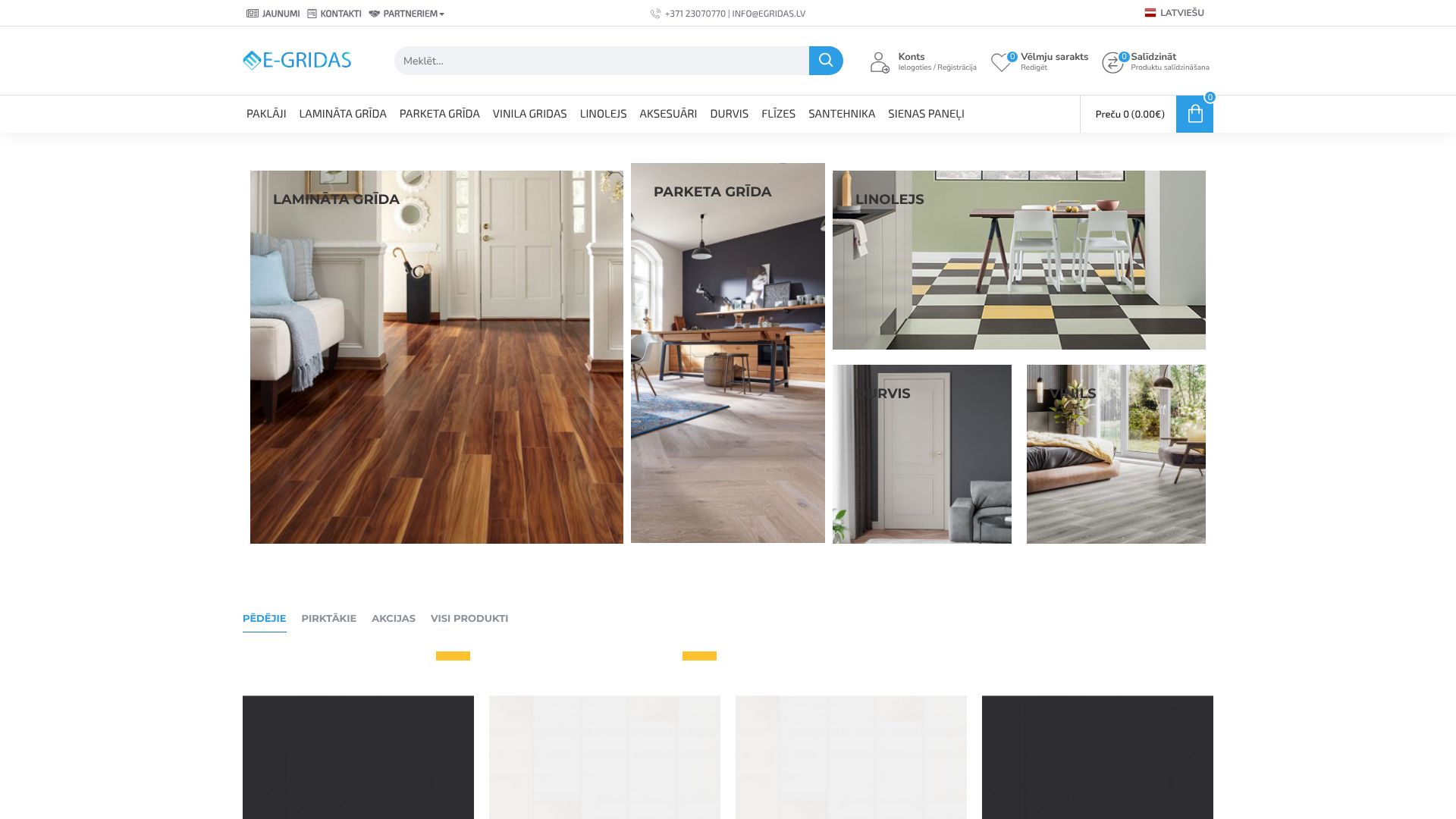Click the Ielogoties / Reģistrācija link
Screen dimensions: 1456x819
[x=937, y=67]
